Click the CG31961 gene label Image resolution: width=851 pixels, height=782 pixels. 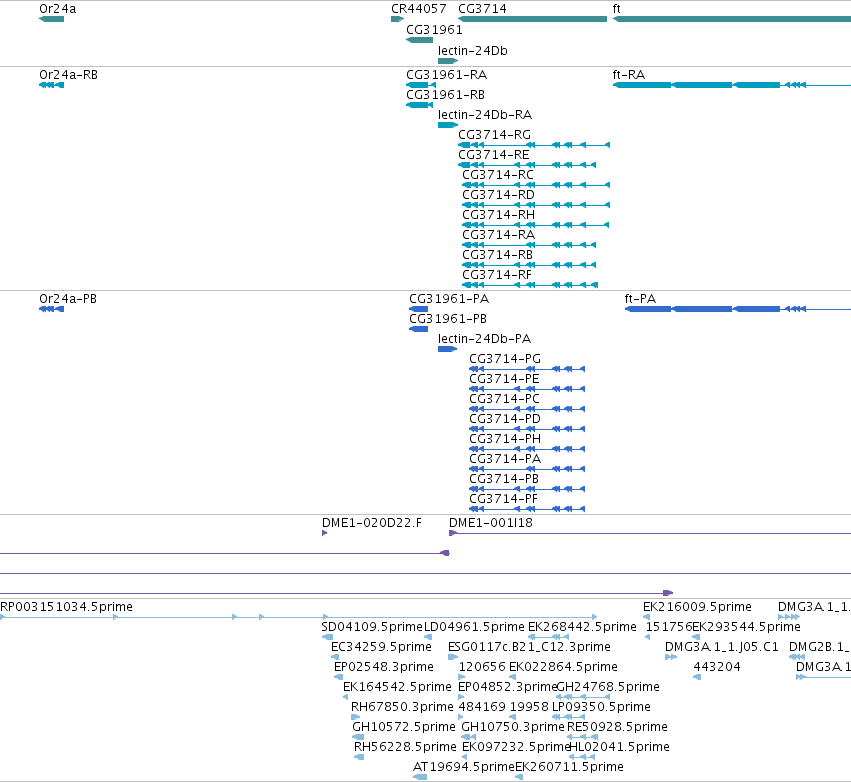point(434,30)
